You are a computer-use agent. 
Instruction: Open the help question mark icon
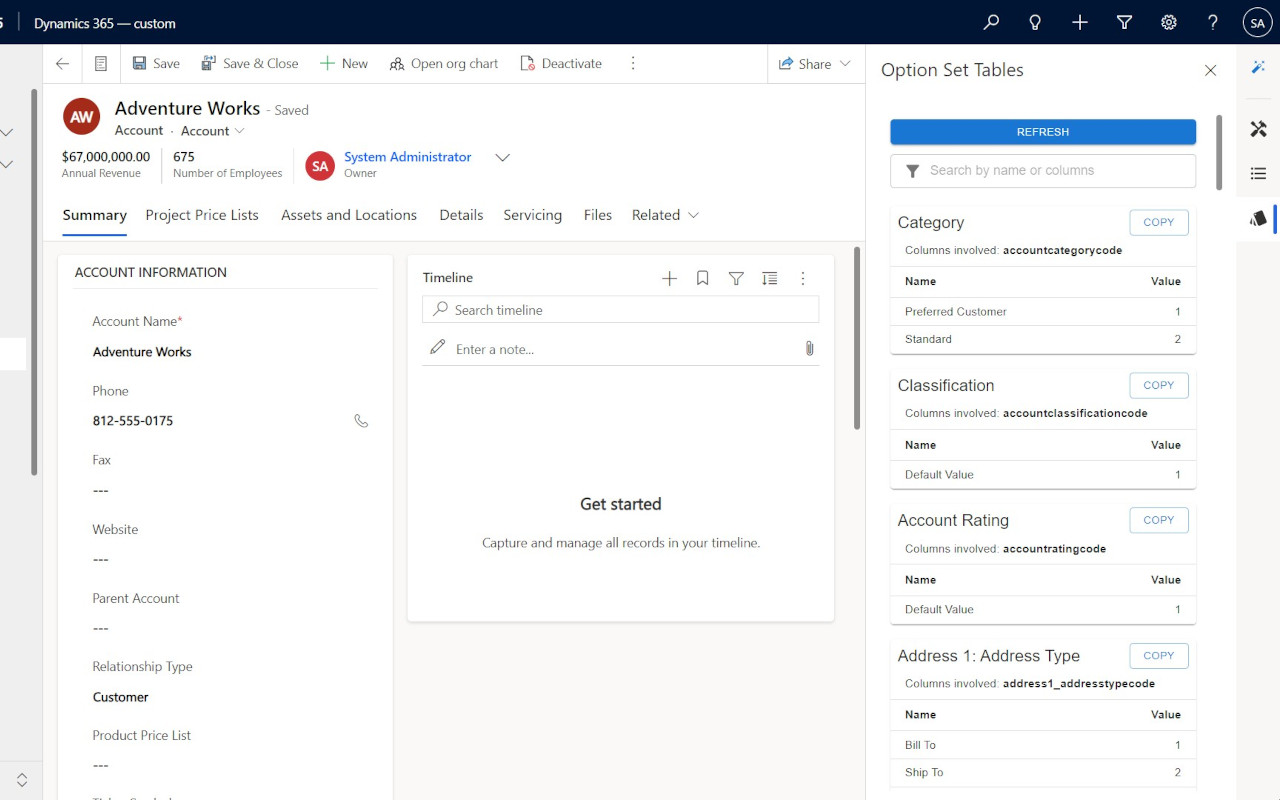(x=1213, y=22)
